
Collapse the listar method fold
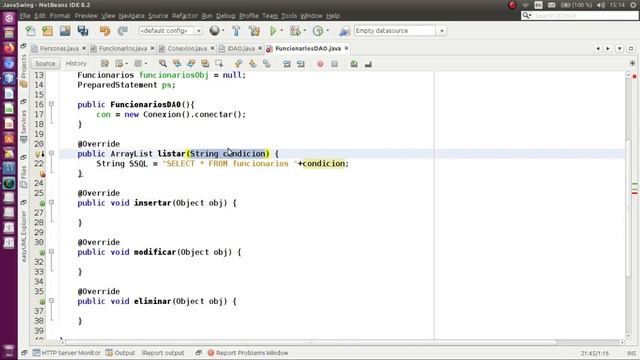coord(51,153)
